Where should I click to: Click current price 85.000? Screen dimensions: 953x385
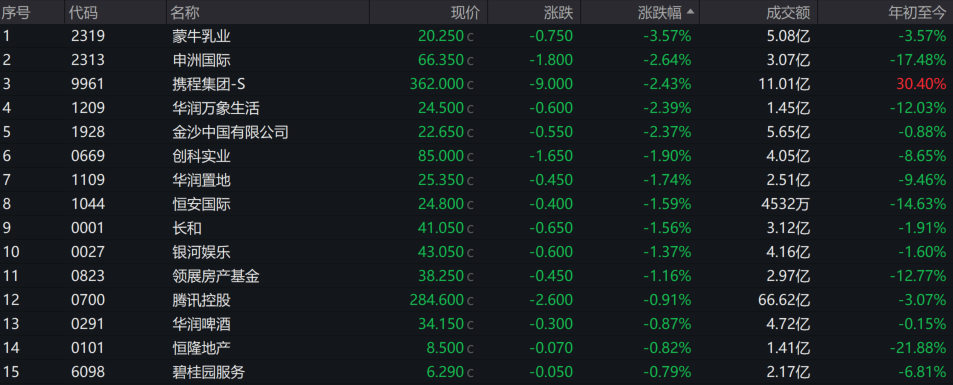pos(441,156)
